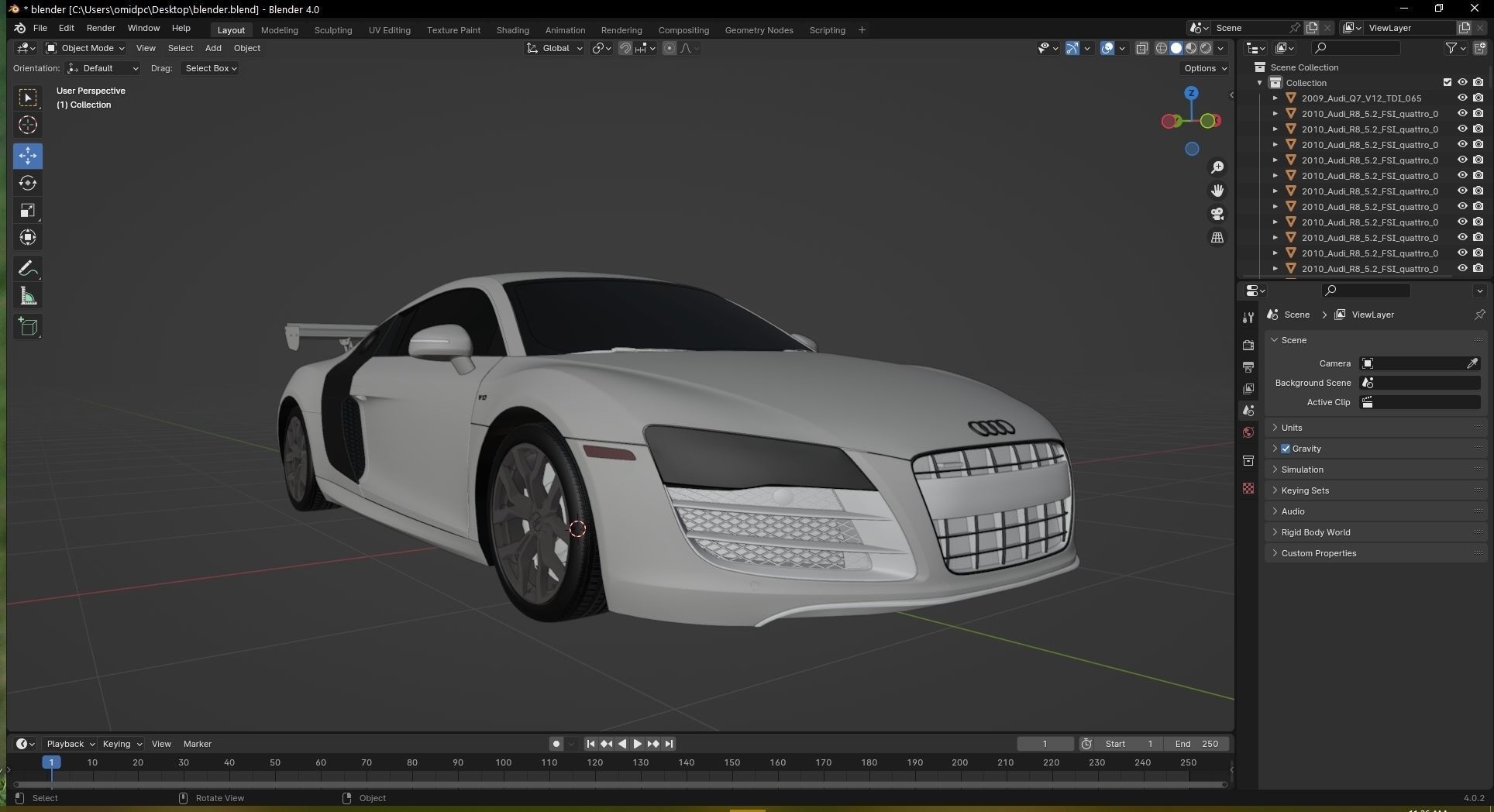Pin the properties editor context
Image resolution: width=1494 pixels, height=812 pixels.
1479,315
